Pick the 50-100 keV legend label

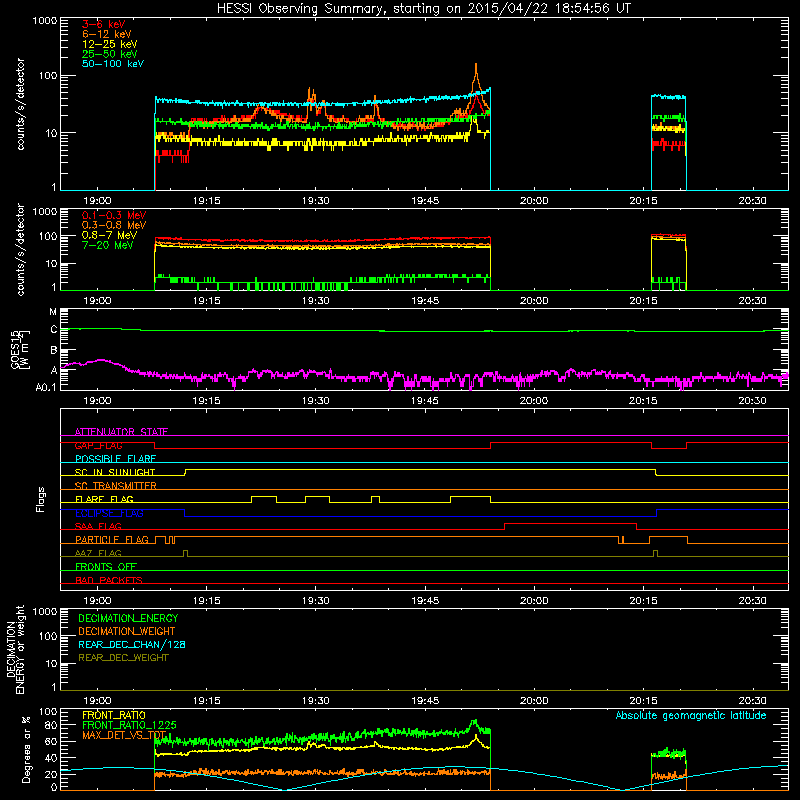click(x=113, y=64)
